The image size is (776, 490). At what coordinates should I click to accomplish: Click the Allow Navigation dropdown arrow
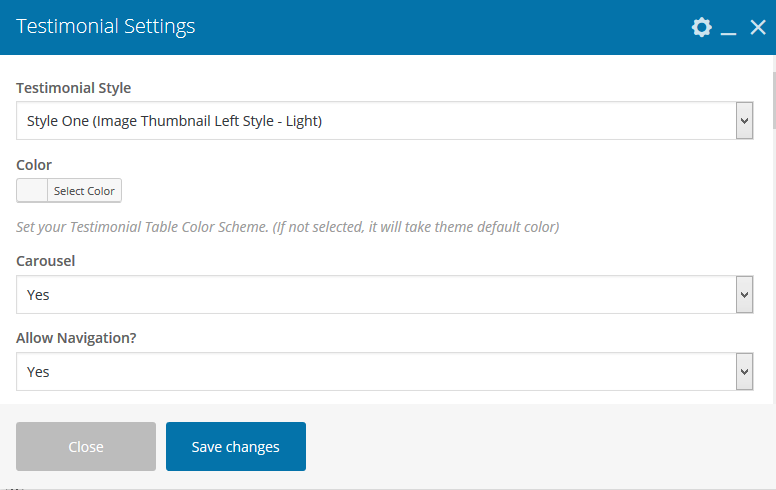(x=744, y=372)
